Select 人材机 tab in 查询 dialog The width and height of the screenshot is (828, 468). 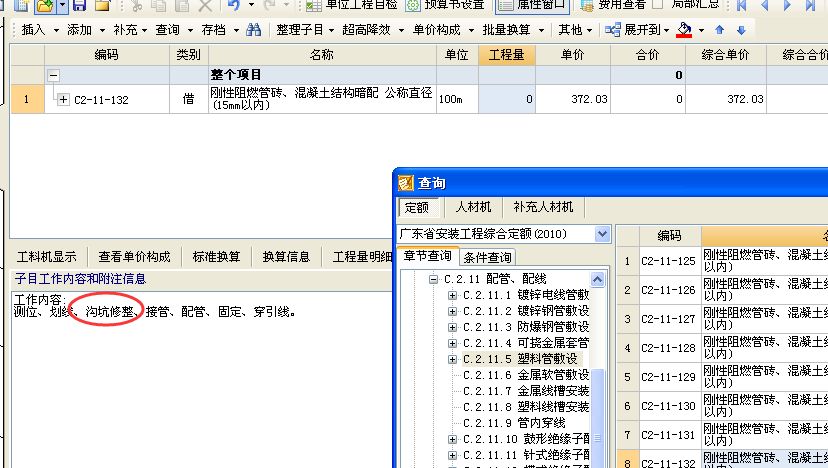[x=473, y=207]
